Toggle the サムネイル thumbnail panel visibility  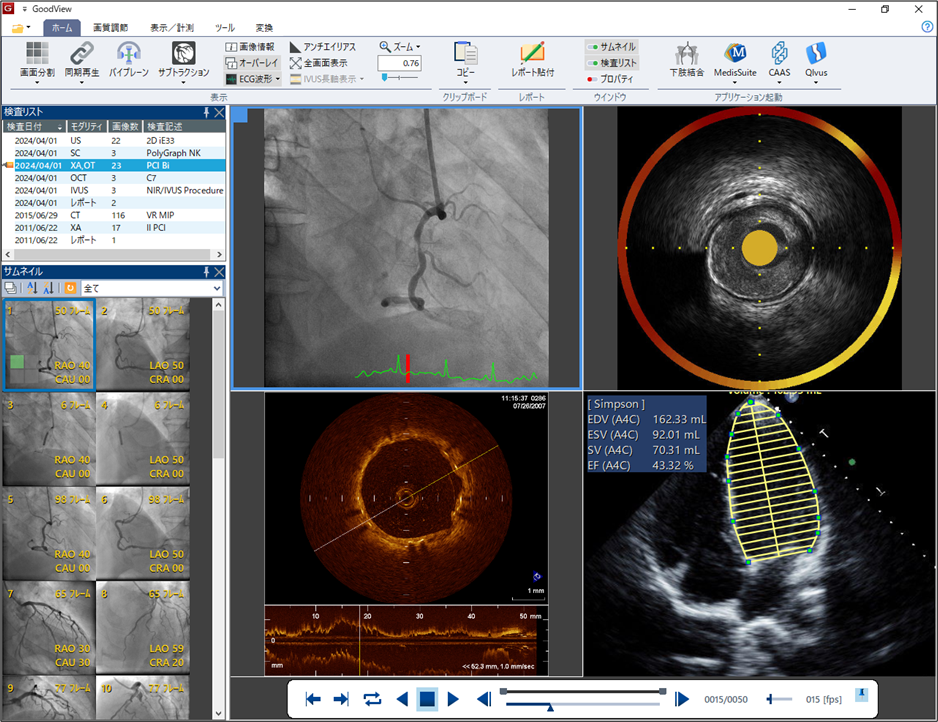611,47
